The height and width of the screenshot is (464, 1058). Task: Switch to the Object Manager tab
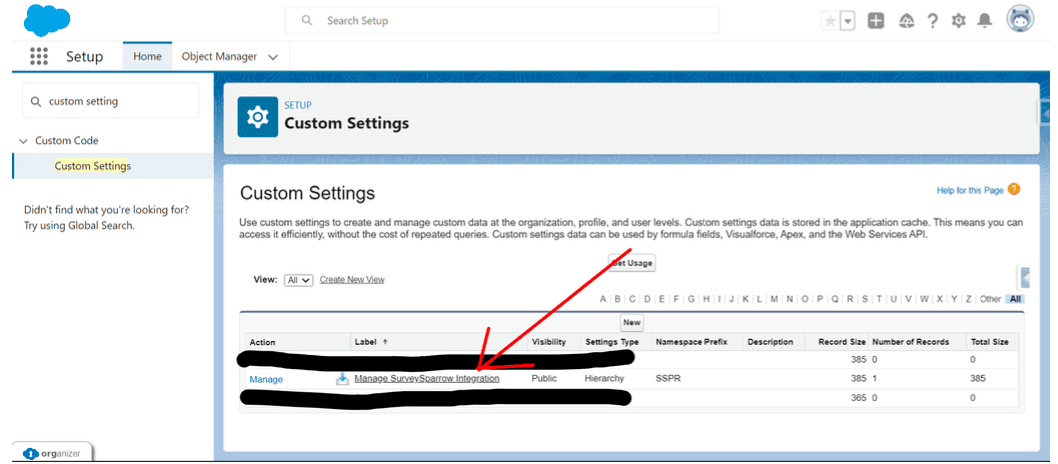(219, 57)
